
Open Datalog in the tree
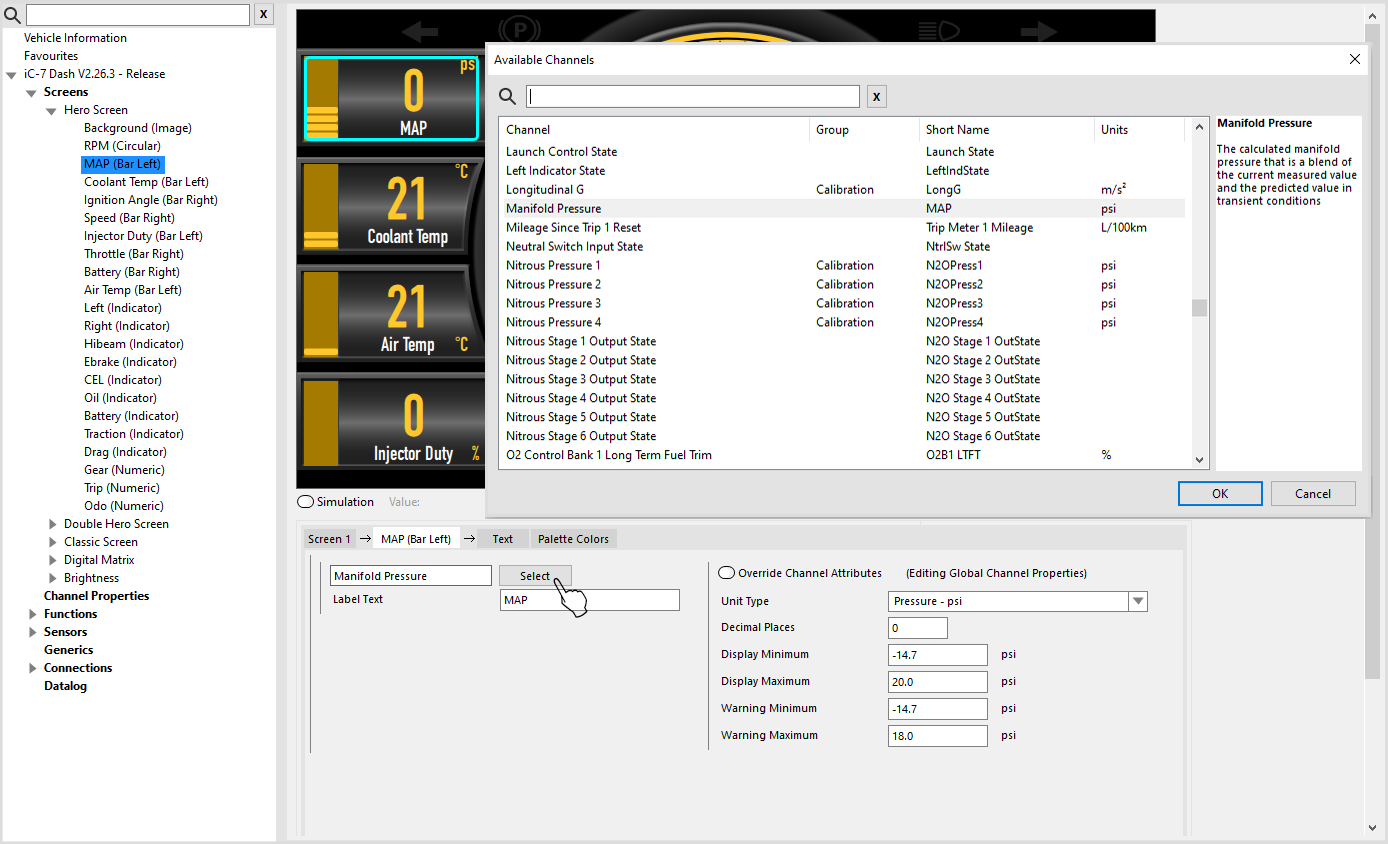tap(65, 686)
